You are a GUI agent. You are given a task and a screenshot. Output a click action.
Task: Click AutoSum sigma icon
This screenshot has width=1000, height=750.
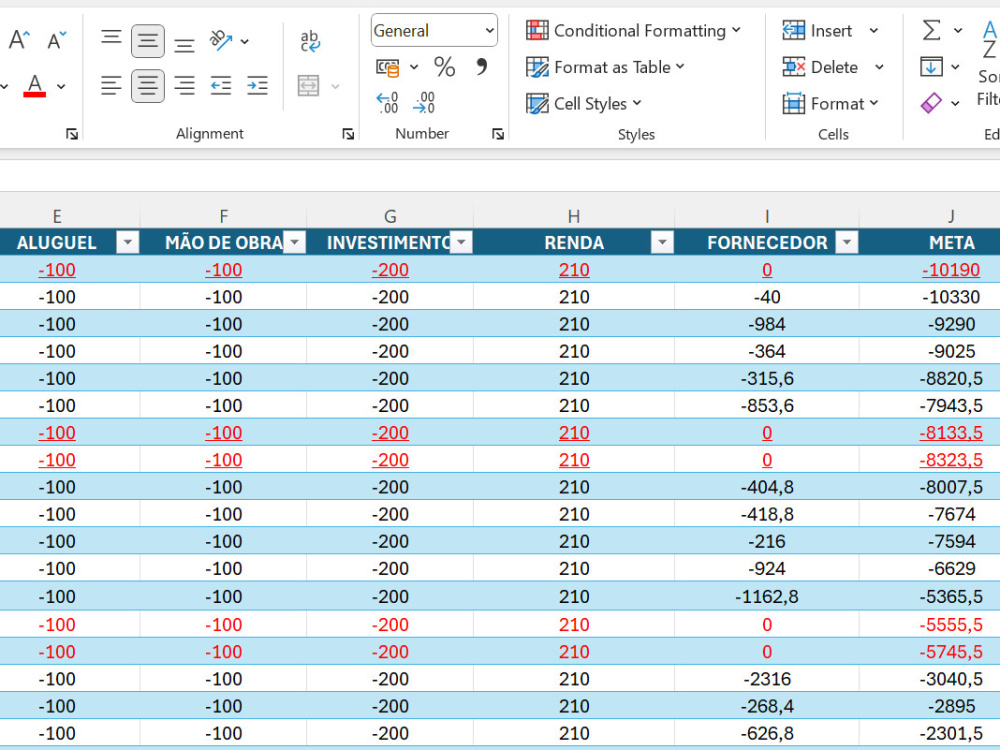932,30
